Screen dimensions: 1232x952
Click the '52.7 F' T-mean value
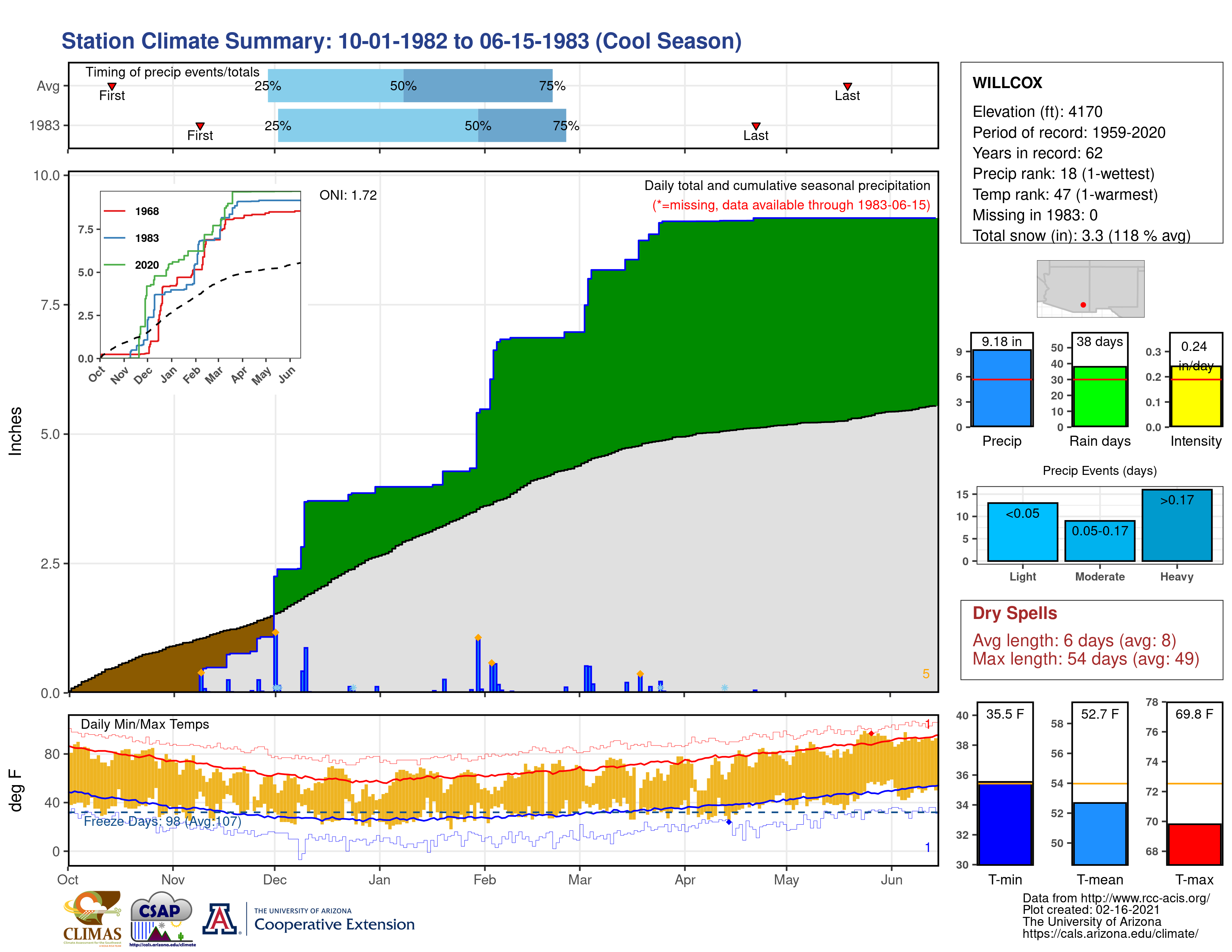click(1099, 714)
